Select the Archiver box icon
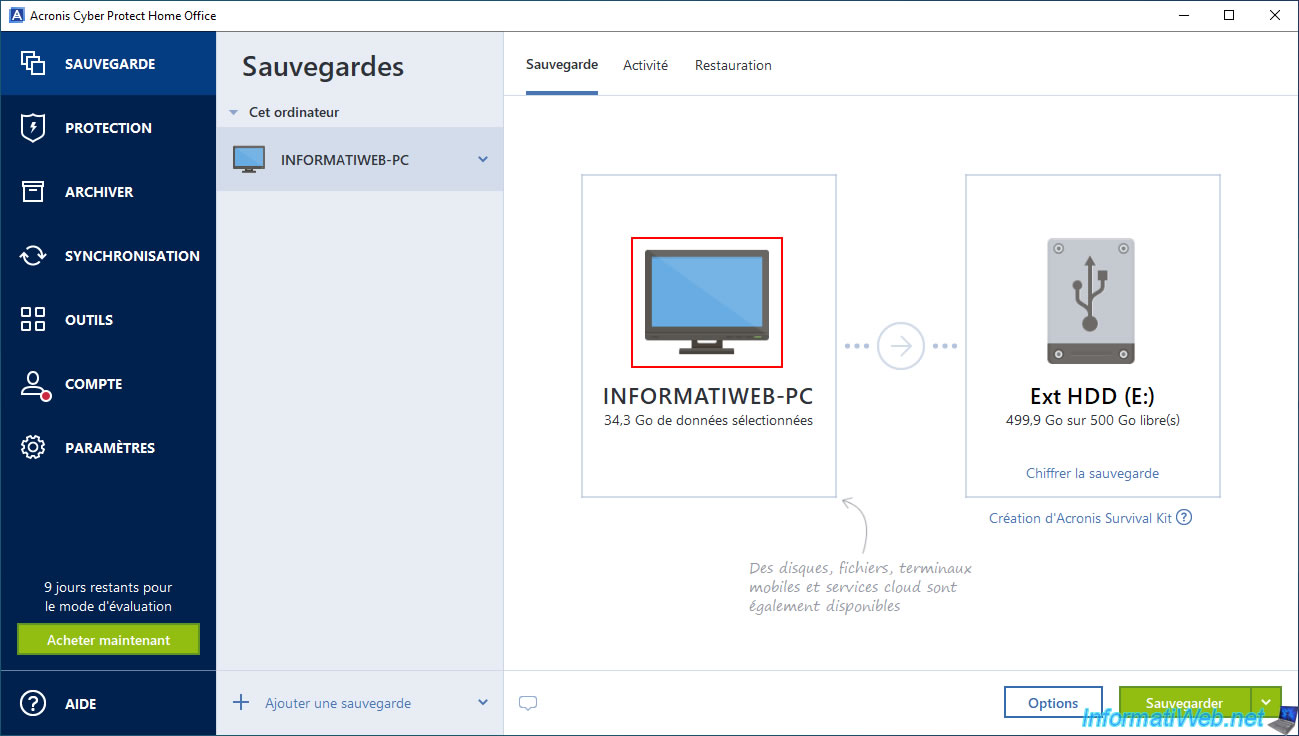Viewport: 1299px width, 736px height. point(33,192)
